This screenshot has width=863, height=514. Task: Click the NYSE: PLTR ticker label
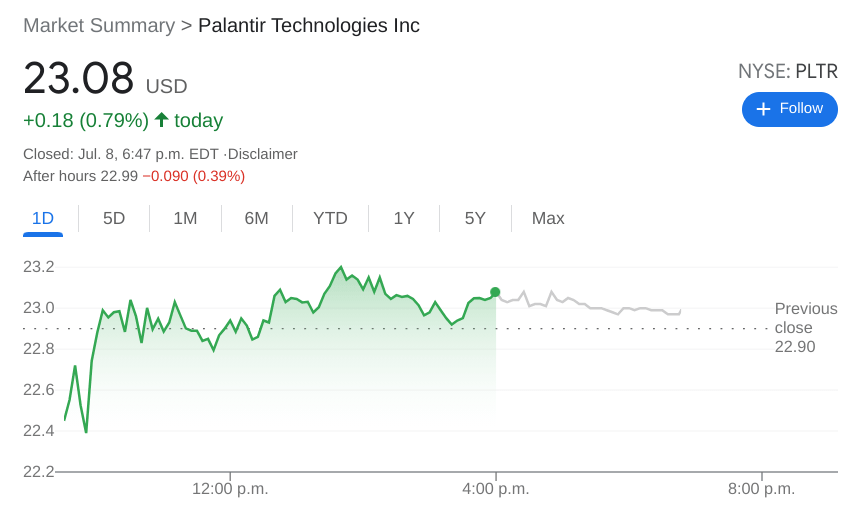(x=788, y=71)
